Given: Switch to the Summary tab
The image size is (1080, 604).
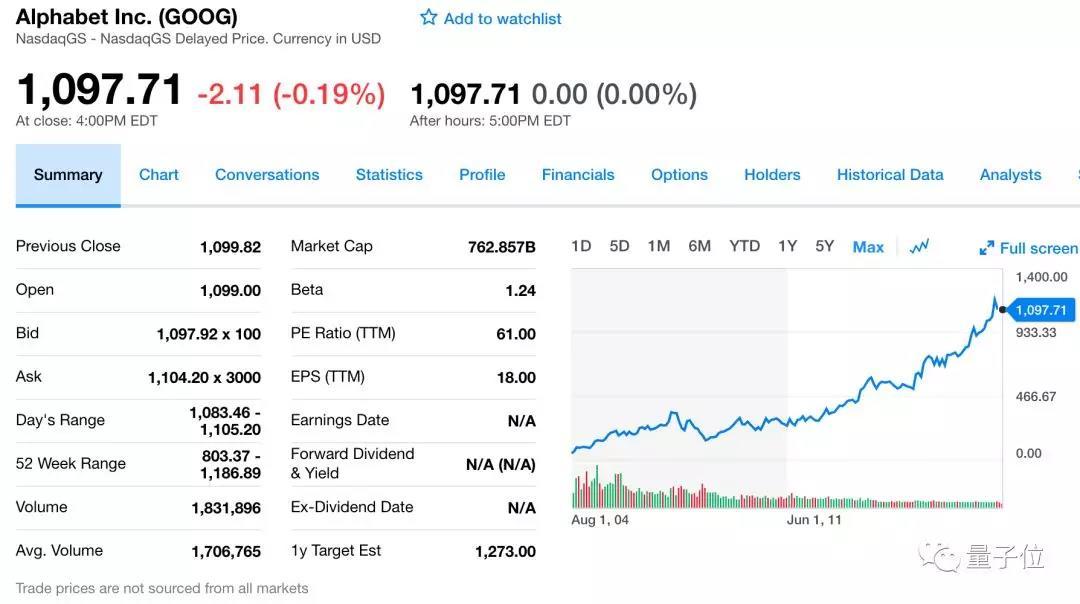Looking at the screenshot, I should pos(68,175).
